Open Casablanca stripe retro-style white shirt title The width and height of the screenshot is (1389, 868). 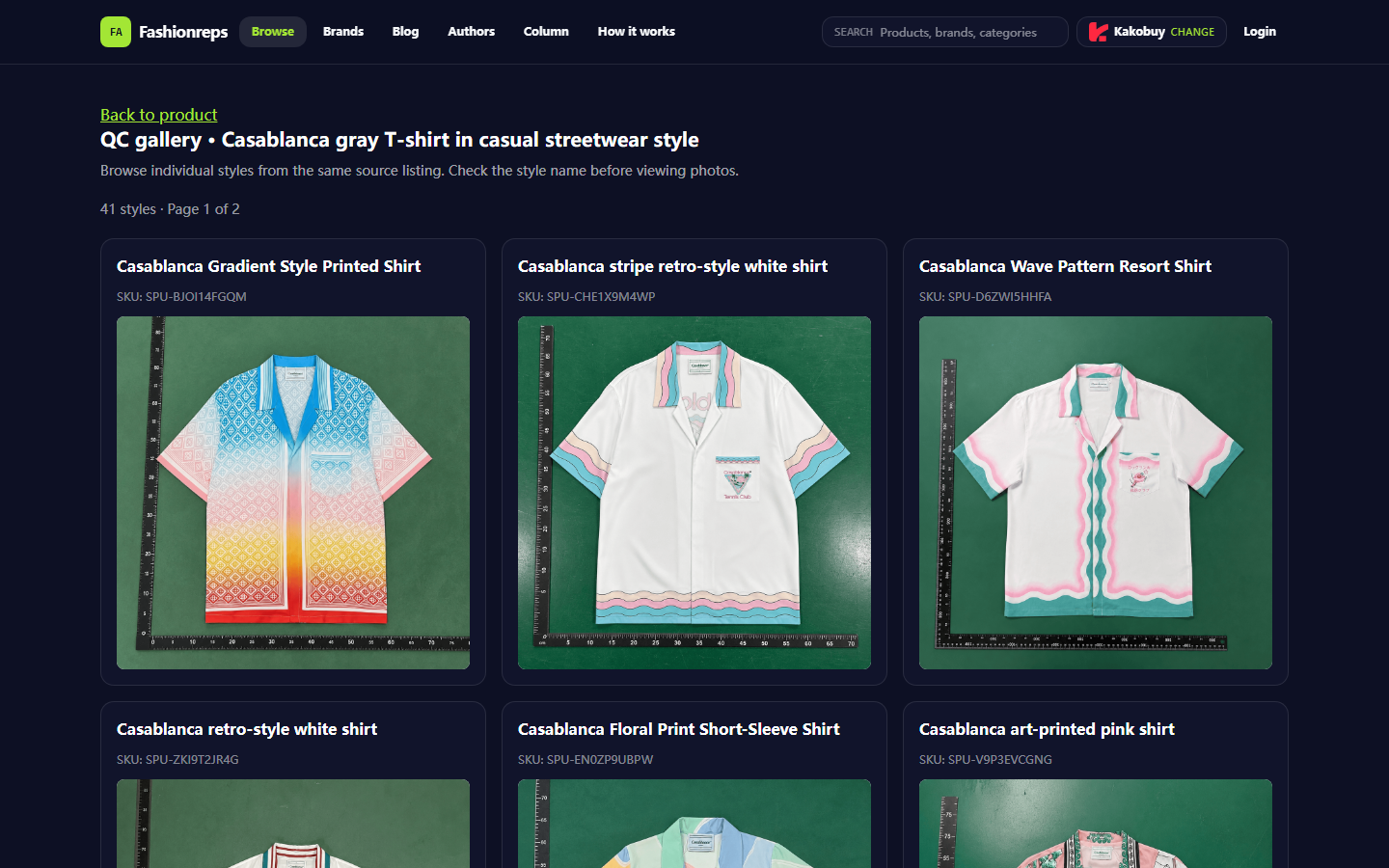(x=672, y=266)
